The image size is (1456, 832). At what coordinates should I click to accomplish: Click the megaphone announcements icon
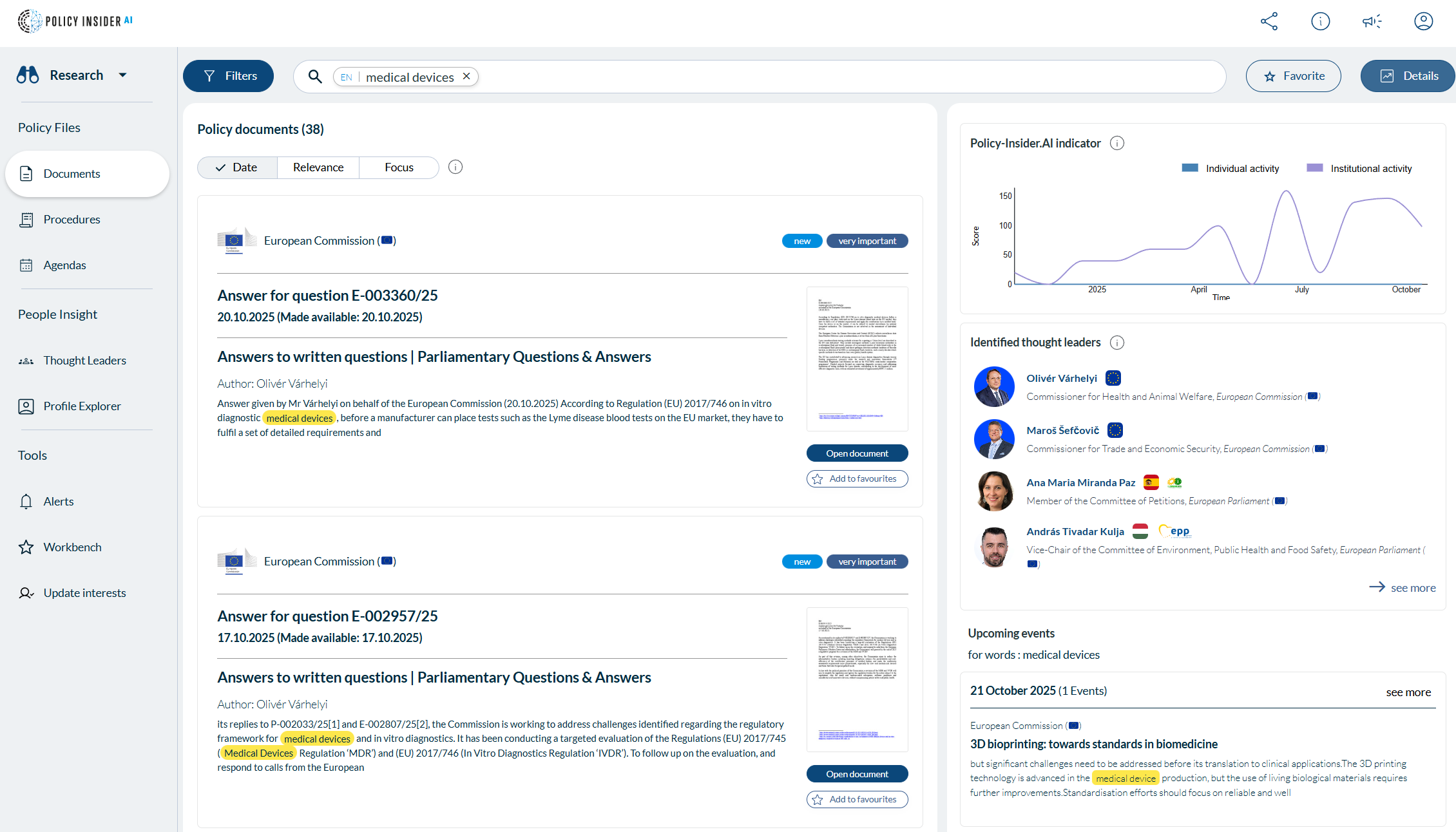pyautogui.click(x=1372, y=21)
